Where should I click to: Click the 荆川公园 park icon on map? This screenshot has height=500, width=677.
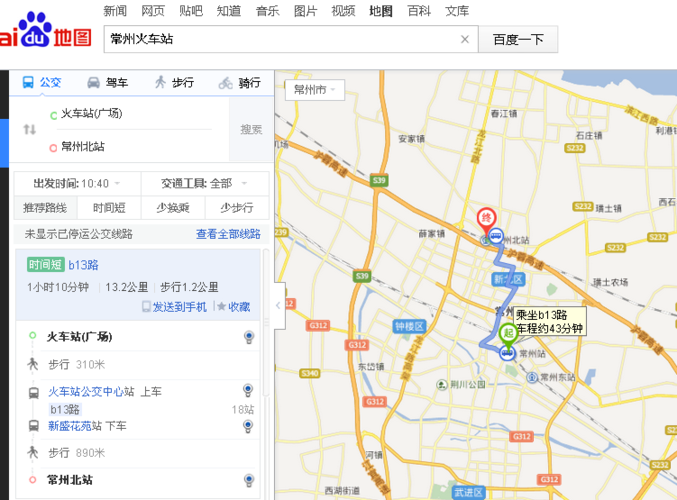[x=441, y=384]
